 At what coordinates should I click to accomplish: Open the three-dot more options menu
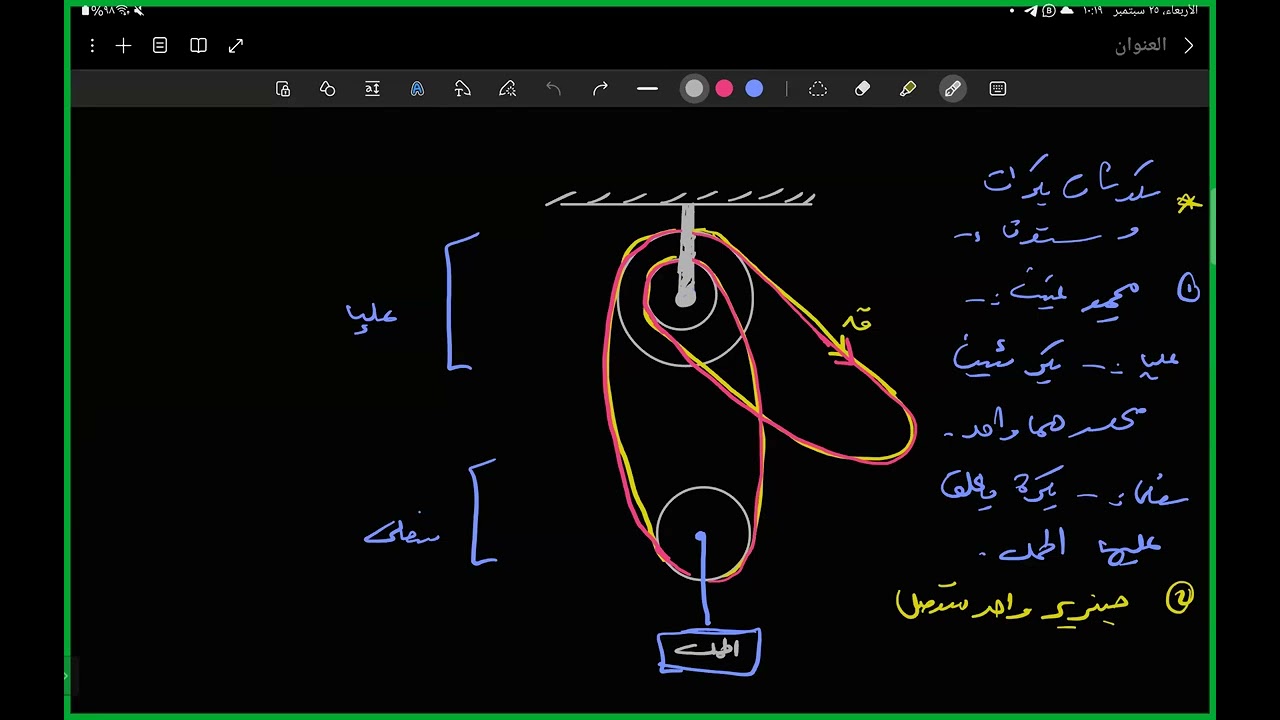(92, 46)
